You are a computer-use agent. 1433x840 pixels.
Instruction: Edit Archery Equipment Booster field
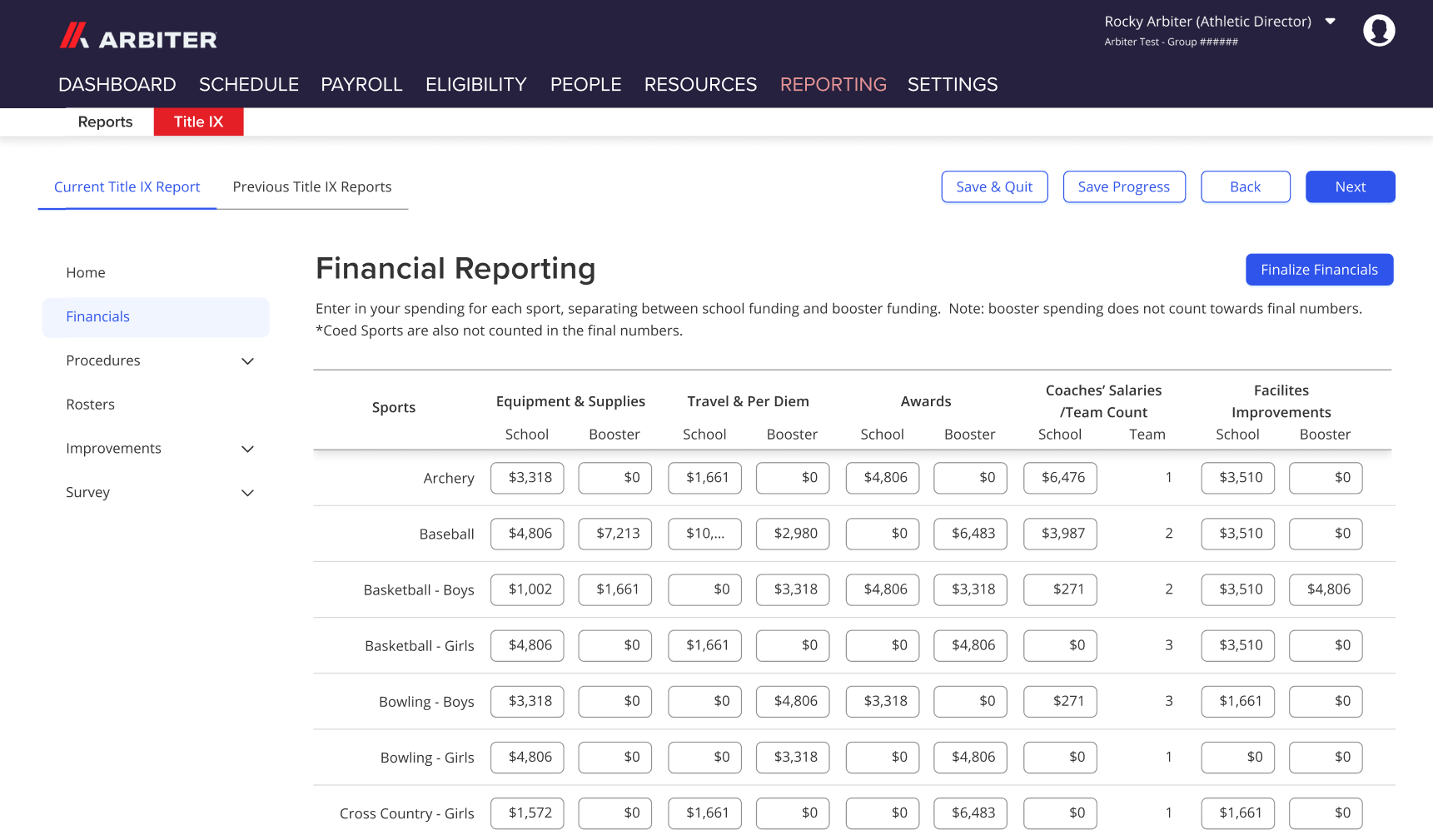click(615, 478)
